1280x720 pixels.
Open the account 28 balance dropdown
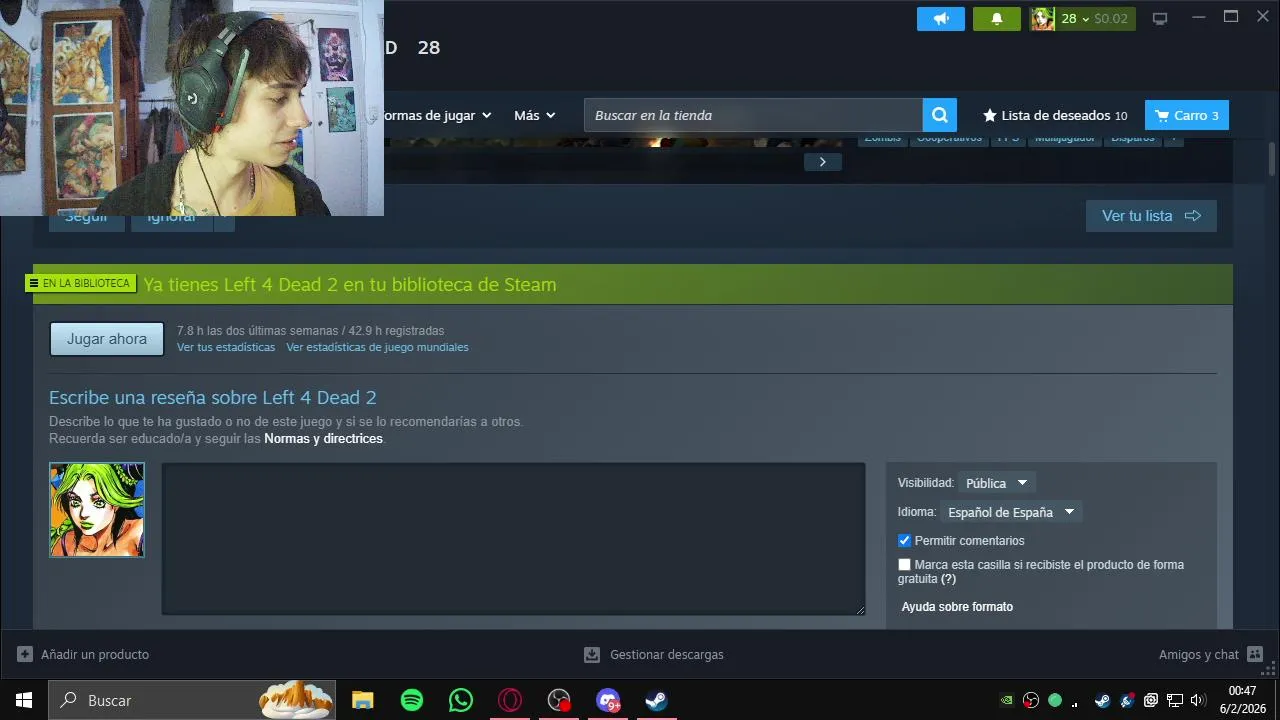(1094, 19)
